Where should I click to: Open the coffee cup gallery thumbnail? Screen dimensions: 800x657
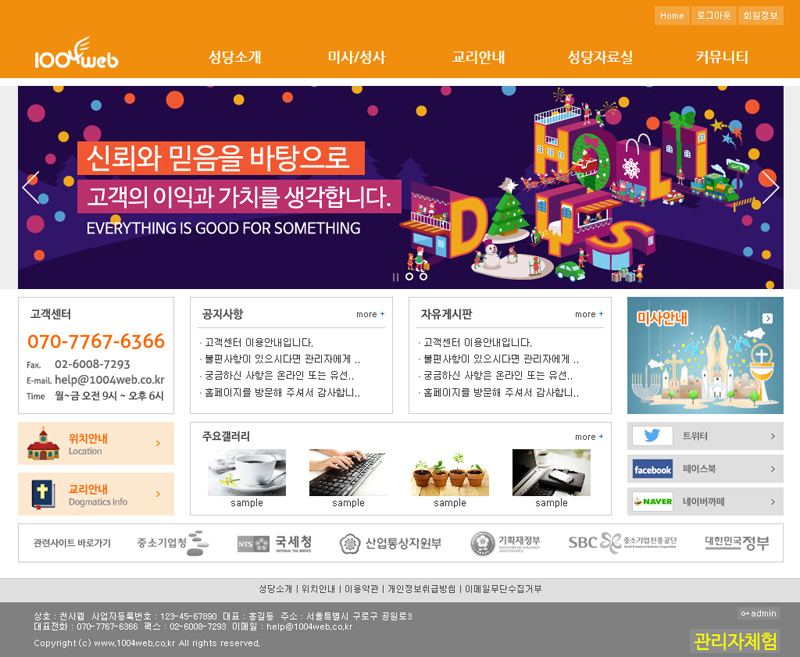(246, 473)
